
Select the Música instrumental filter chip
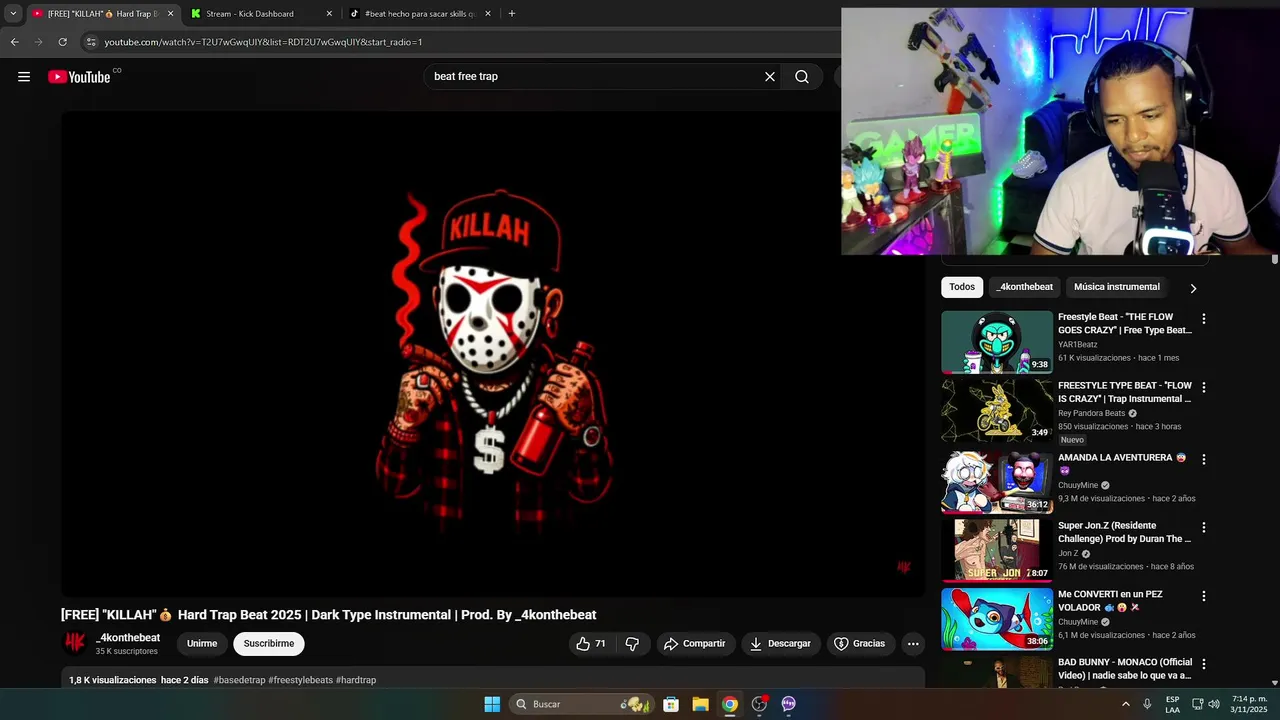tap(1117, 287)
